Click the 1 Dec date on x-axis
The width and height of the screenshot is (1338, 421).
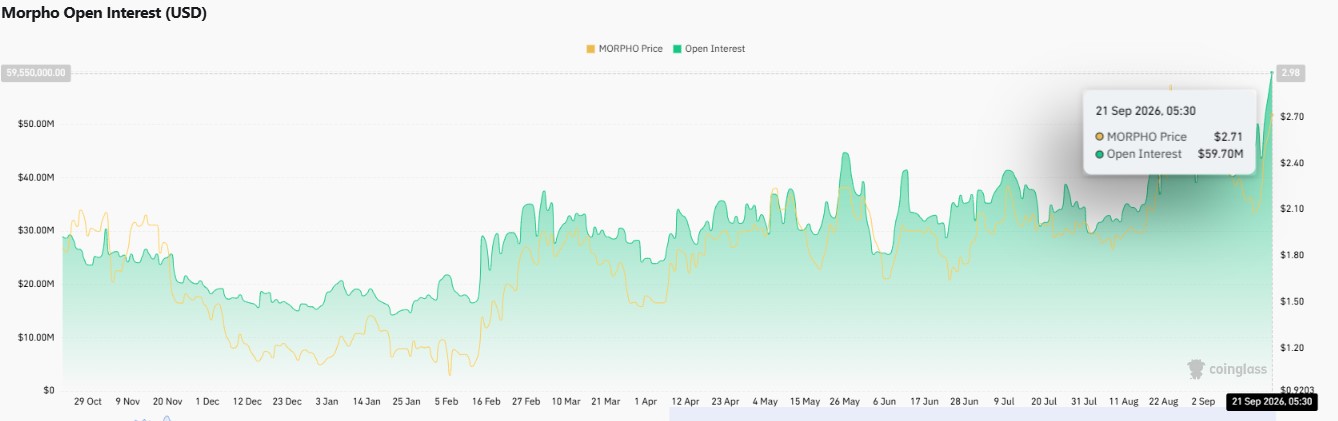pos(207,401)
